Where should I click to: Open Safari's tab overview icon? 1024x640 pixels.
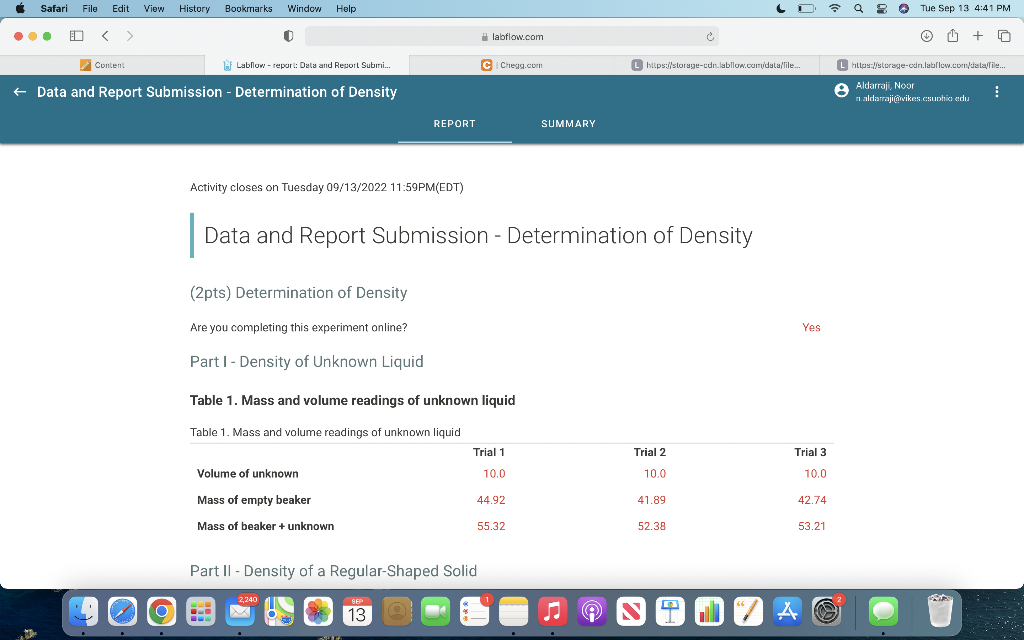pos(1004,35)
